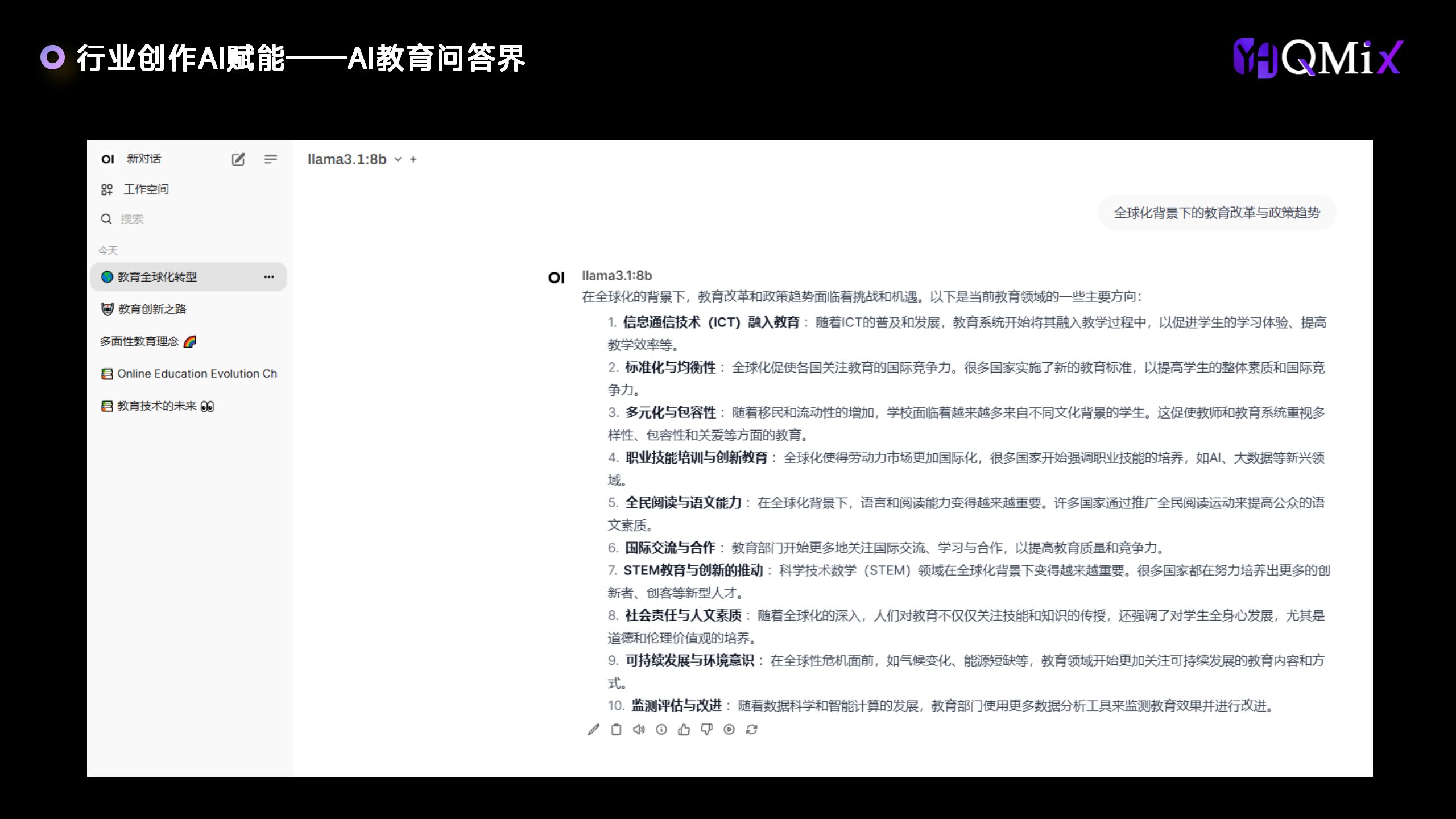Click the pencil edit response icon
The width and height of the screenshot is (1456, 819).
pos(594,730)
